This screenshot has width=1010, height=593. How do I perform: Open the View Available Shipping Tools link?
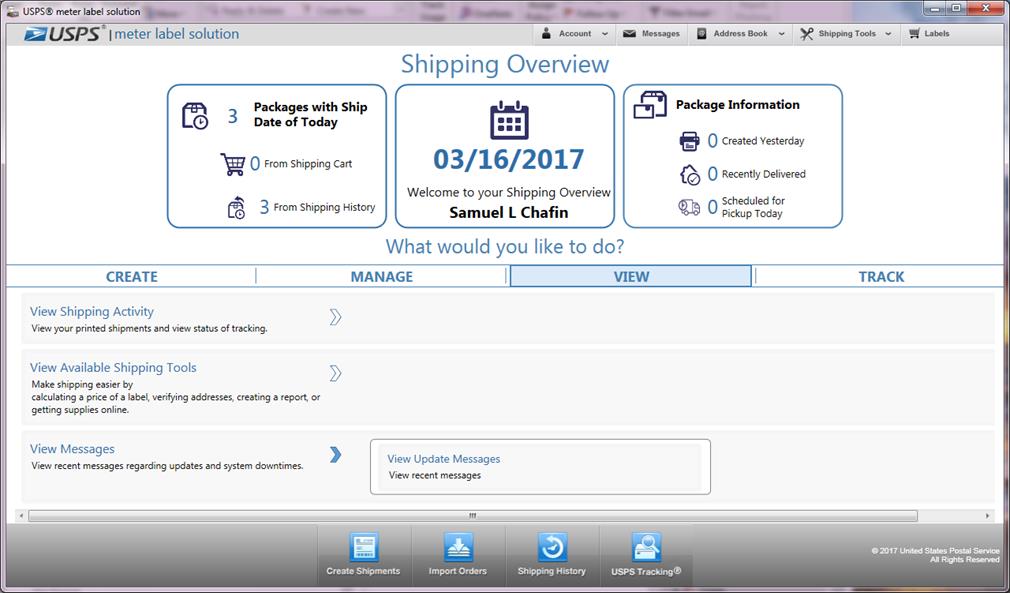[113, 368]
